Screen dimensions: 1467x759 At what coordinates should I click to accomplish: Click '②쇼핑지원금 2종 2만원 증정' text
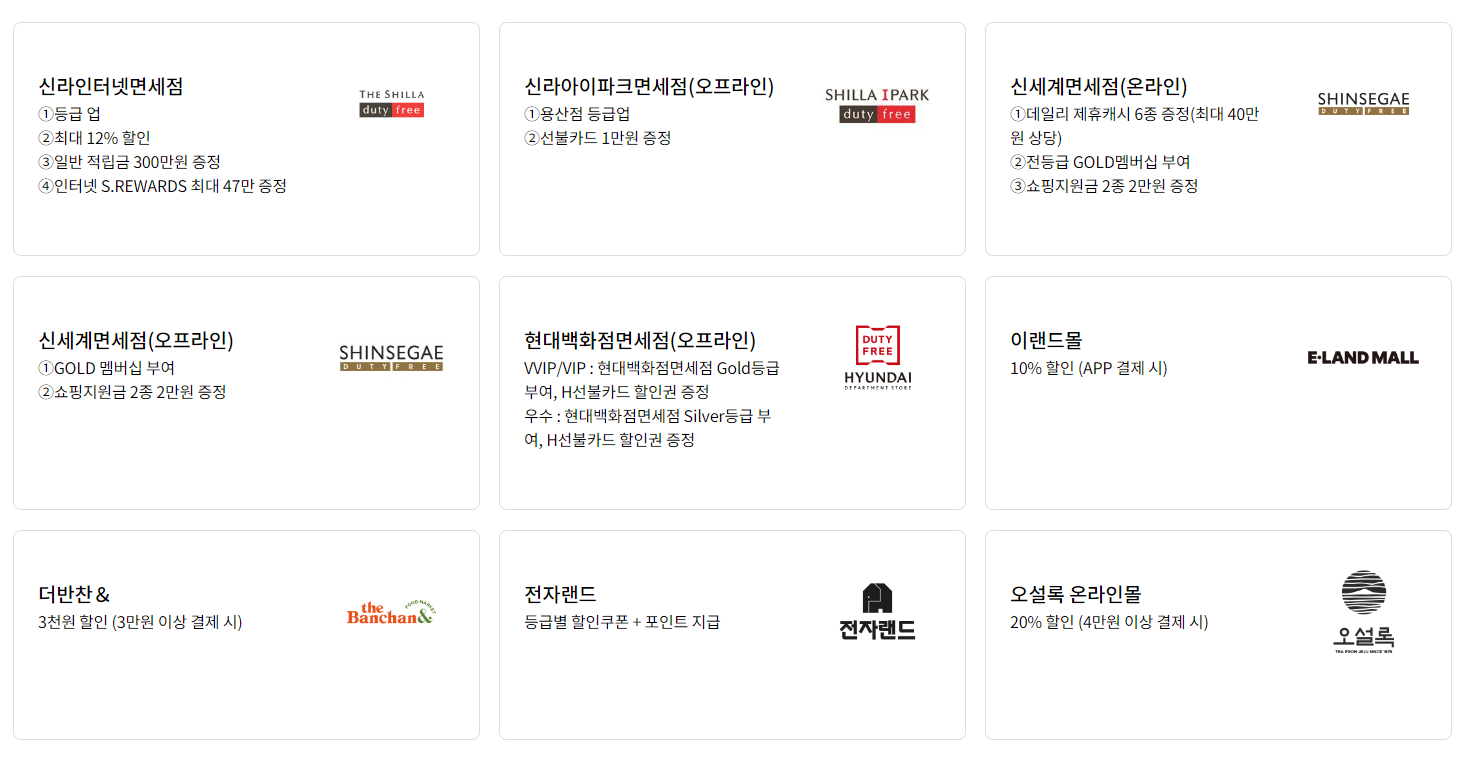pyautogui.click(x=132, y=392)
